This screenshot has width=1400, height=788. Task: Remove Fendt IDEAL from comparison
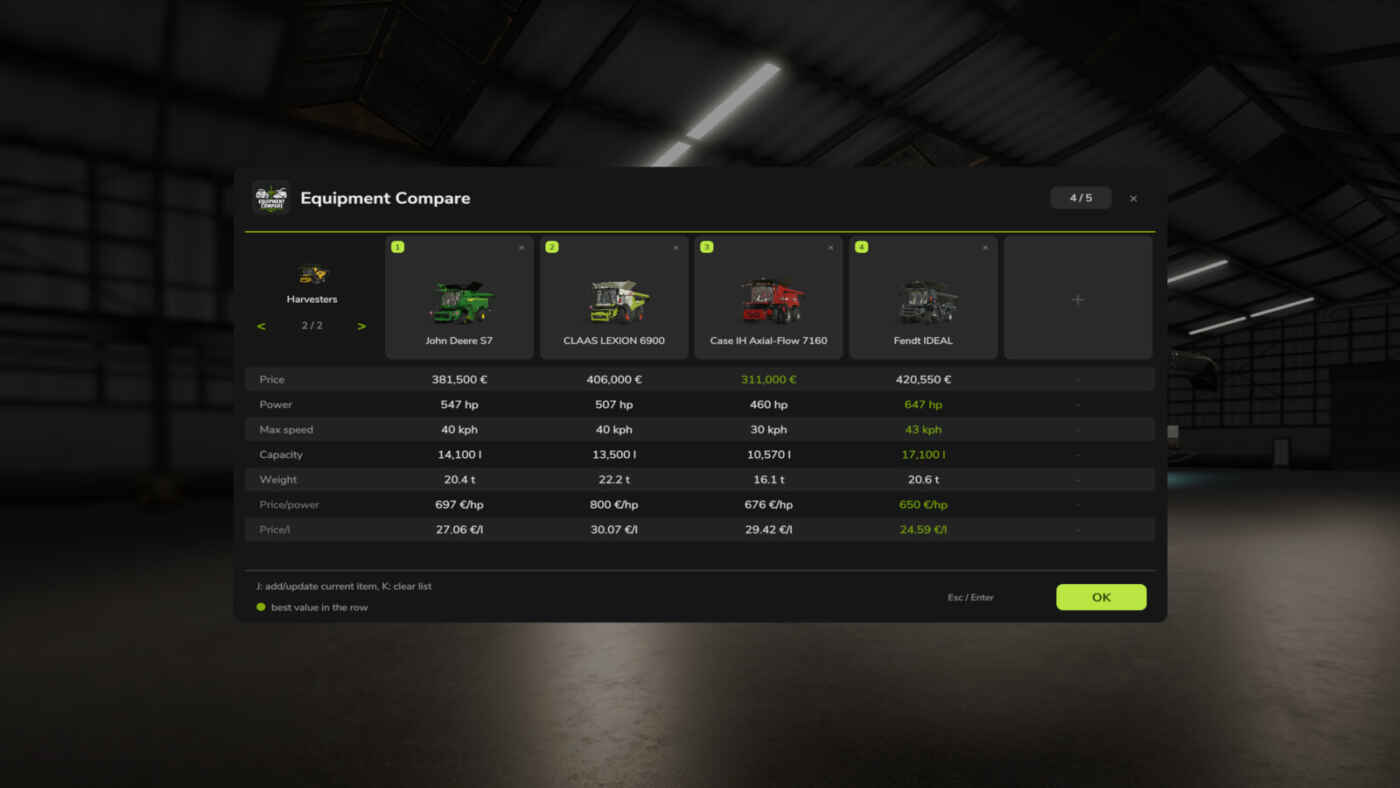click(985, 247)
